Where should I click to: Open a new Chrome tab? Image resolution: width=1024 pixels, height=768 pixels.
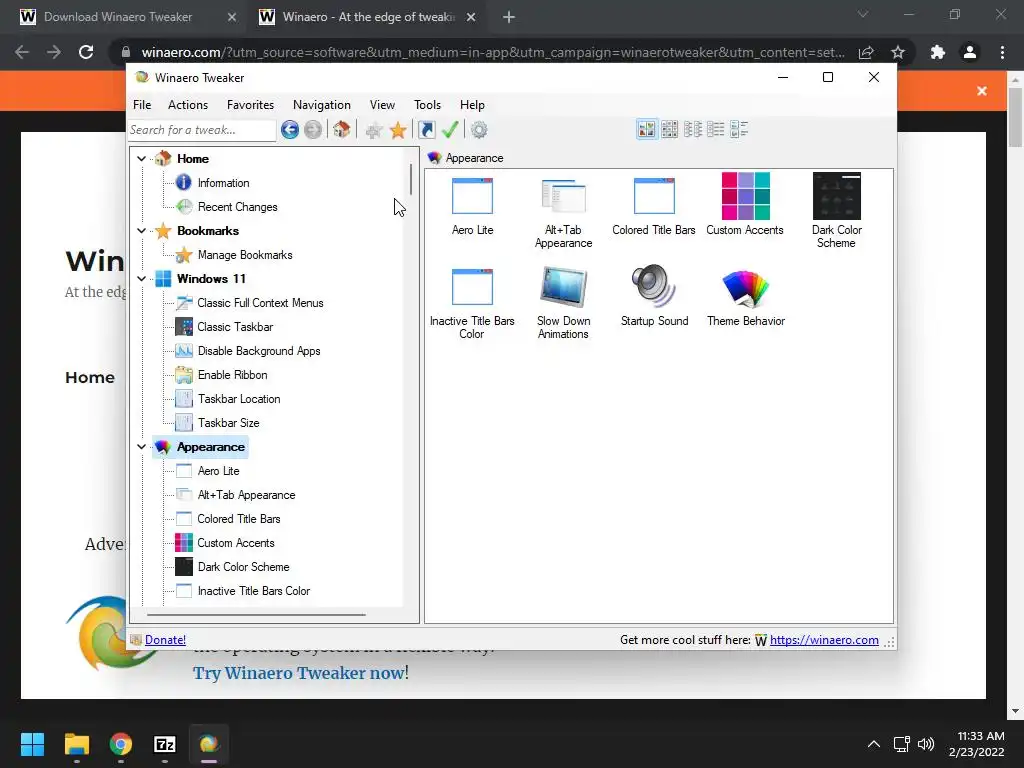pyautogui.click(x=509, y=17)
